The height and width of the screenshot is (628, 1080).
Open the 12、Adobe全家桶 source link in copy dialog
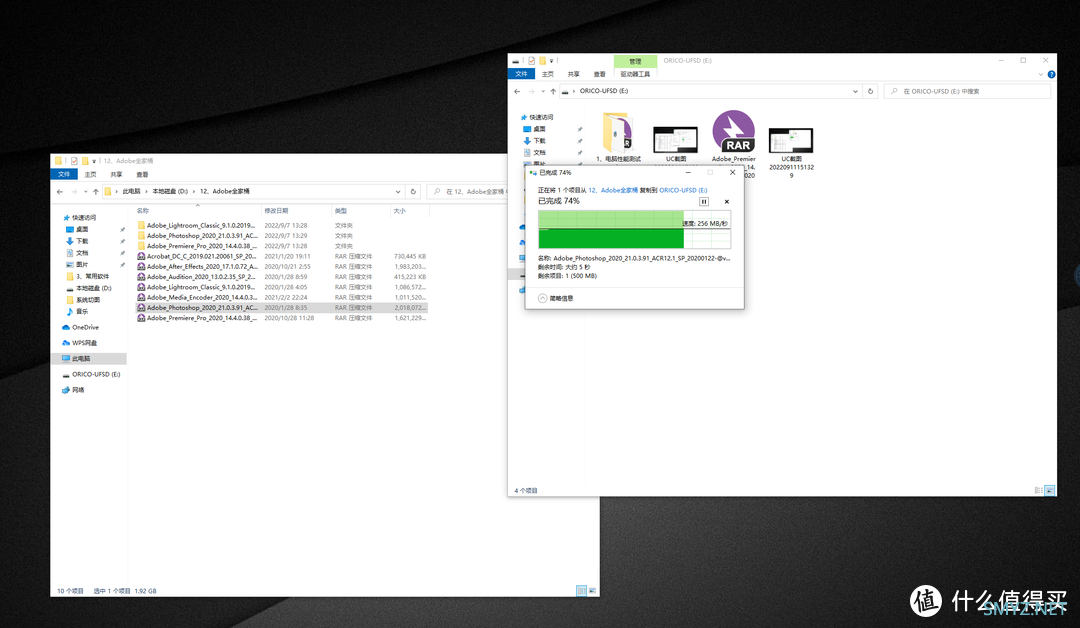[x=613, y=190]
